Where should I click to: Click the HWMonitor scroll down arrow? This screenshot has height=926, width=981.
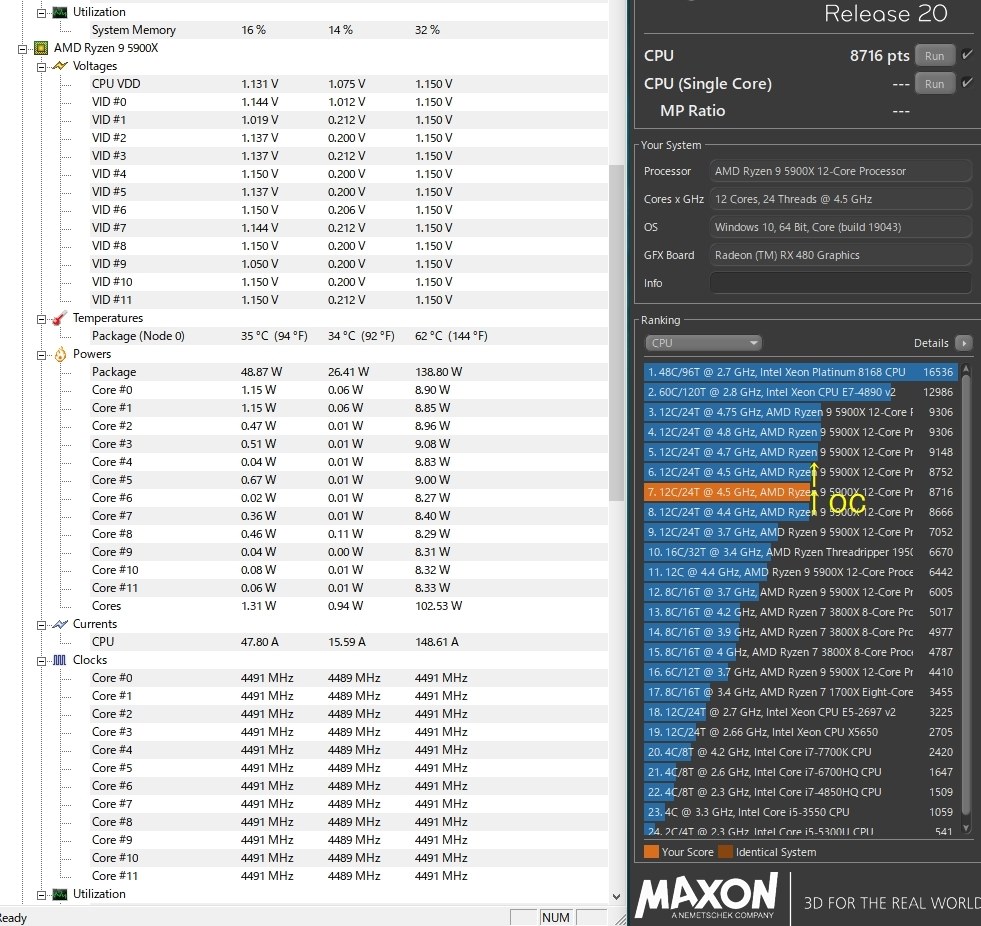pyautogui.click(x=616, y=896)
